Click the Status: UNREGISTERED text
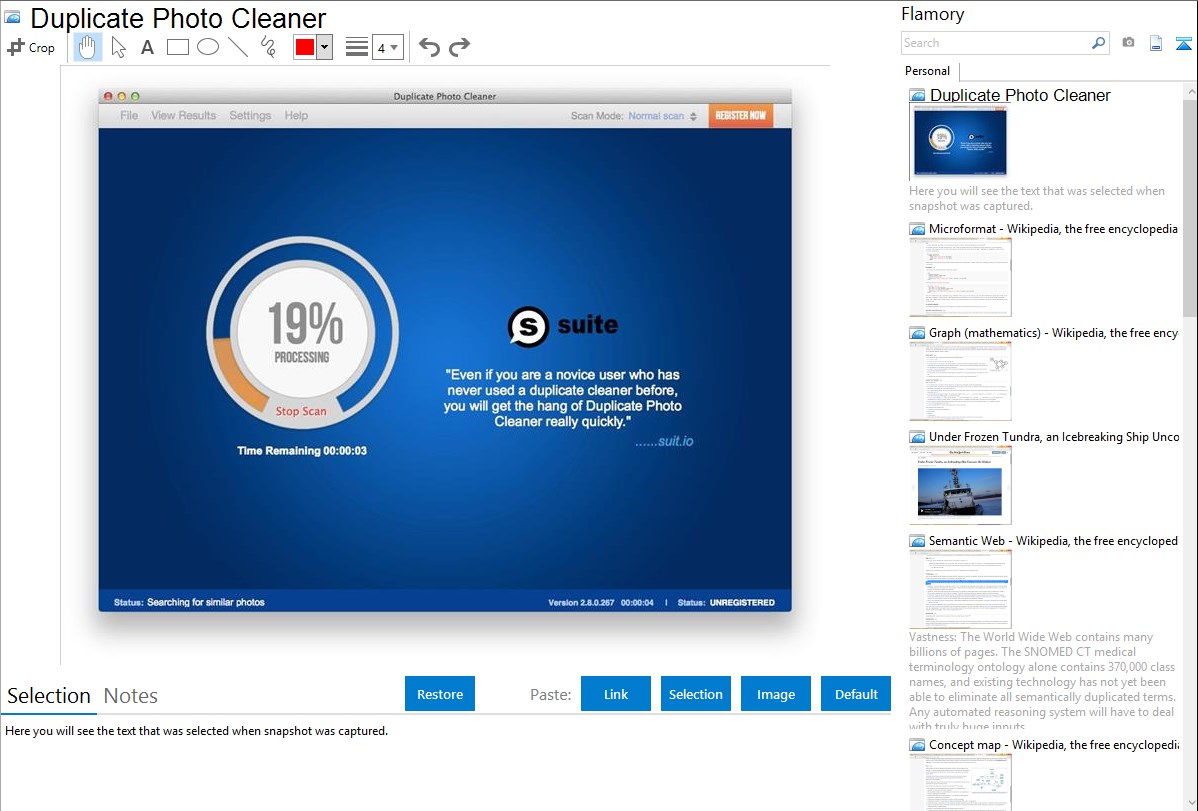 (726, 602)
